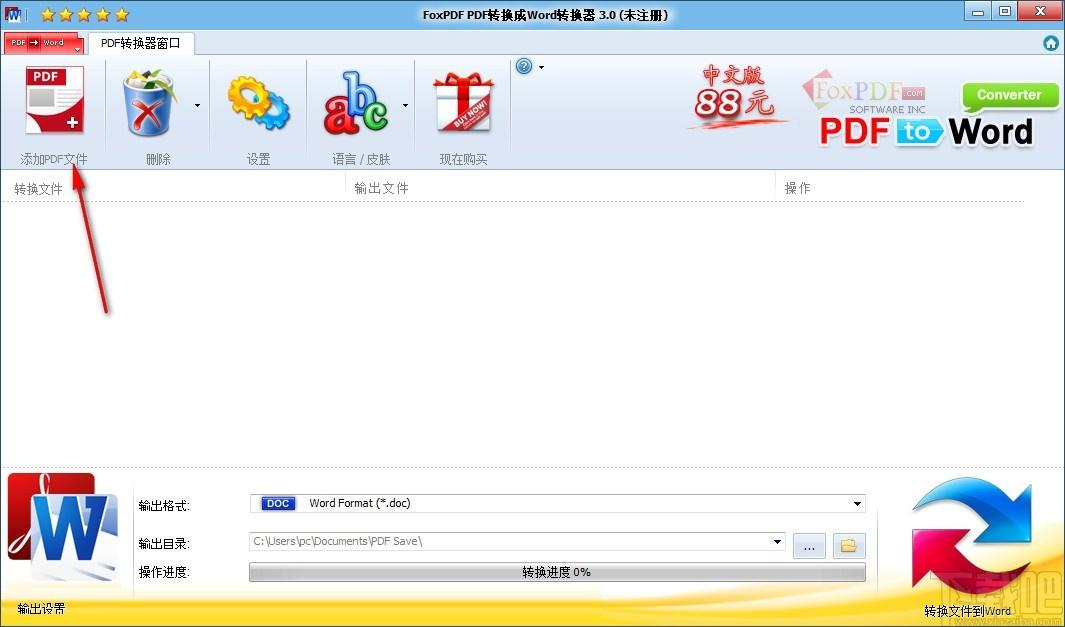Click the browse '...' button
1065x627 pixels.
[x=809, y=546]
